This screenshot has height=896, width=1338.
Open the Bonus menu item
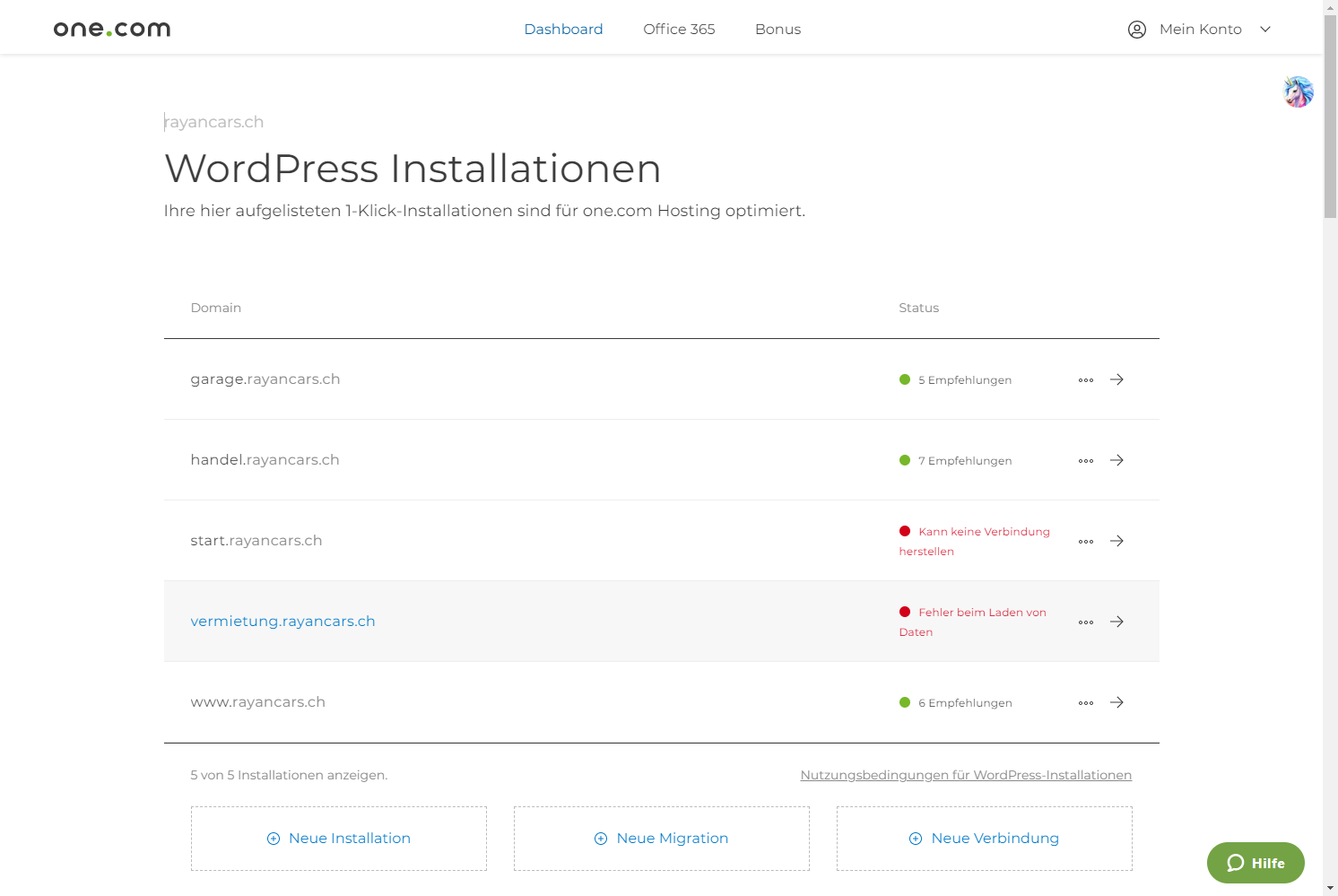(778, 30)
